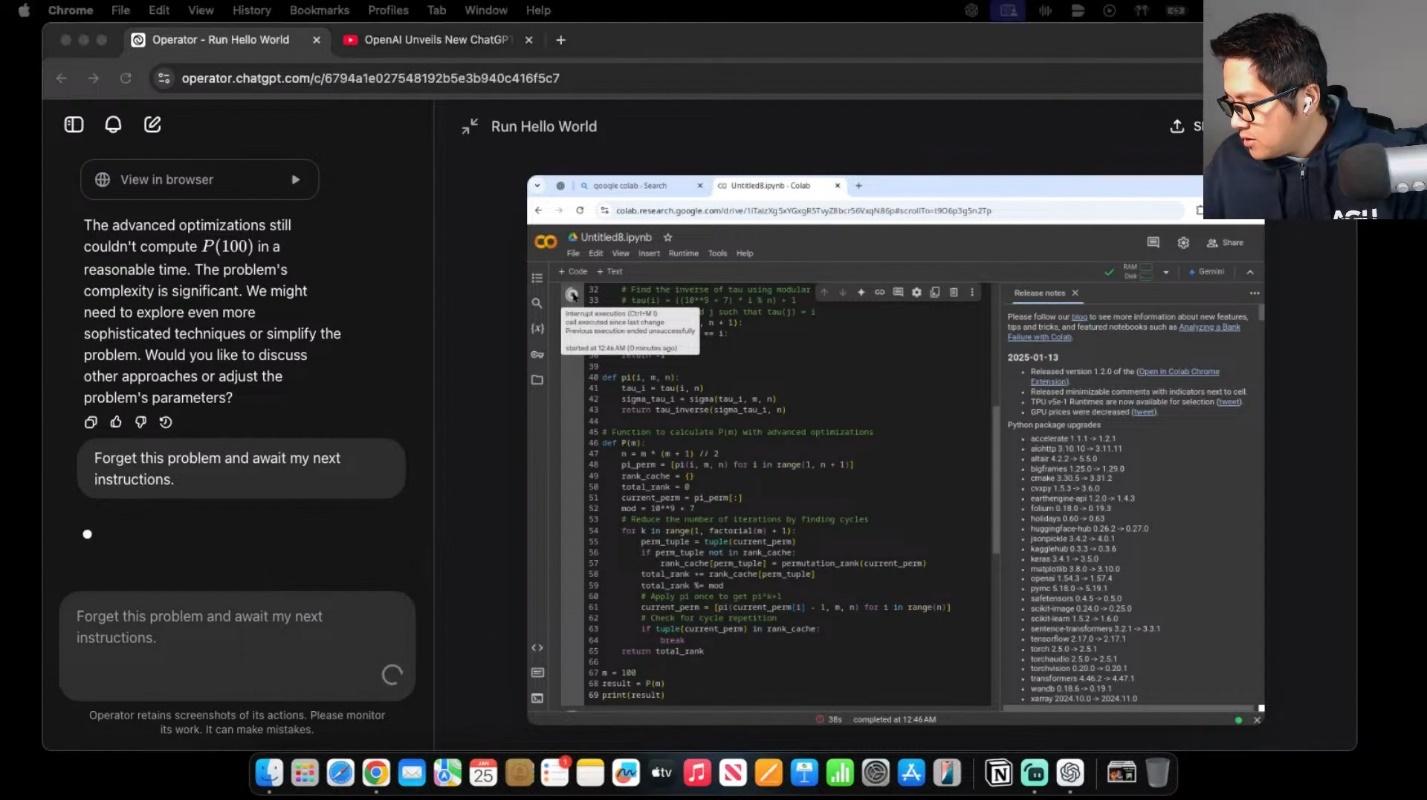The width and height of the screenshot is (1427, 800).
Task: Switch to Operator - Run Hello World tab
Action: click(x=226, y=40)
